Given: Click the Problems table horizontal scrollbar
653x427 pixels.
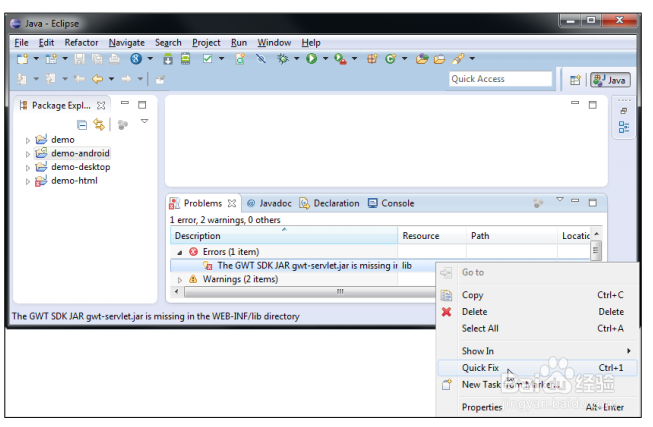Looking at the screenshot, I should pyautogui.click(x=308, y=292).
